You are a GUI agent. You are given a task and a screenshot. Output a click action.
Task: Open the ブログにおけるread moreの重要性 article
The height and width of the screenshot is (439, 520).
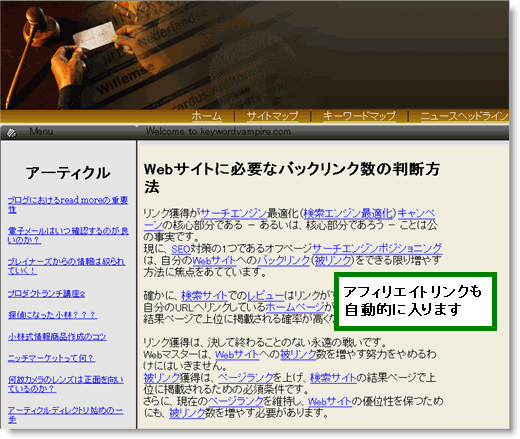68,204
